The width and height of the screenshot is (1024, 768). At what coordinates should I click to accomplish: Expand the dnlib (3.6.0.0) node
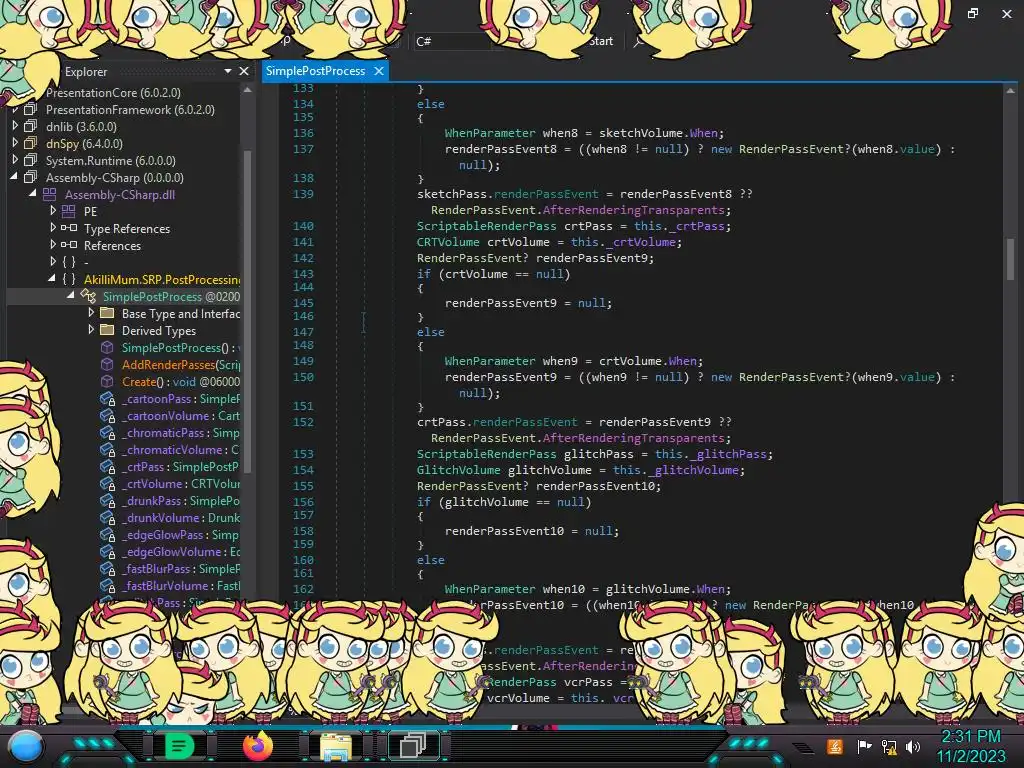16,125
